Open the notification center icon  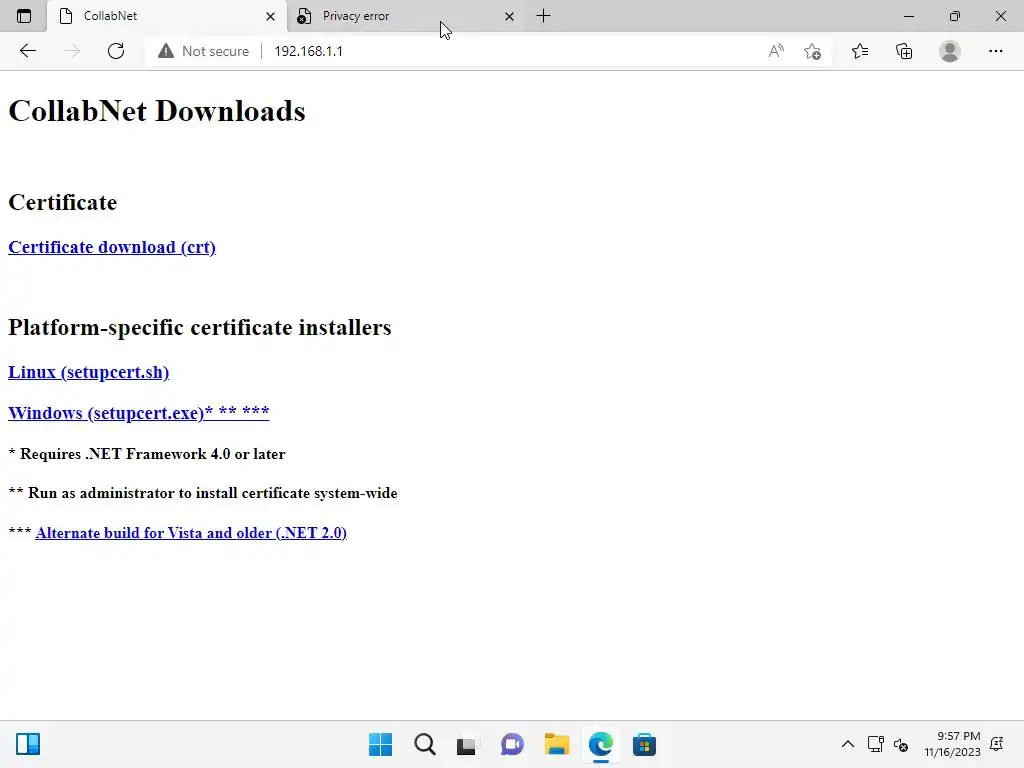click(997, 744)
